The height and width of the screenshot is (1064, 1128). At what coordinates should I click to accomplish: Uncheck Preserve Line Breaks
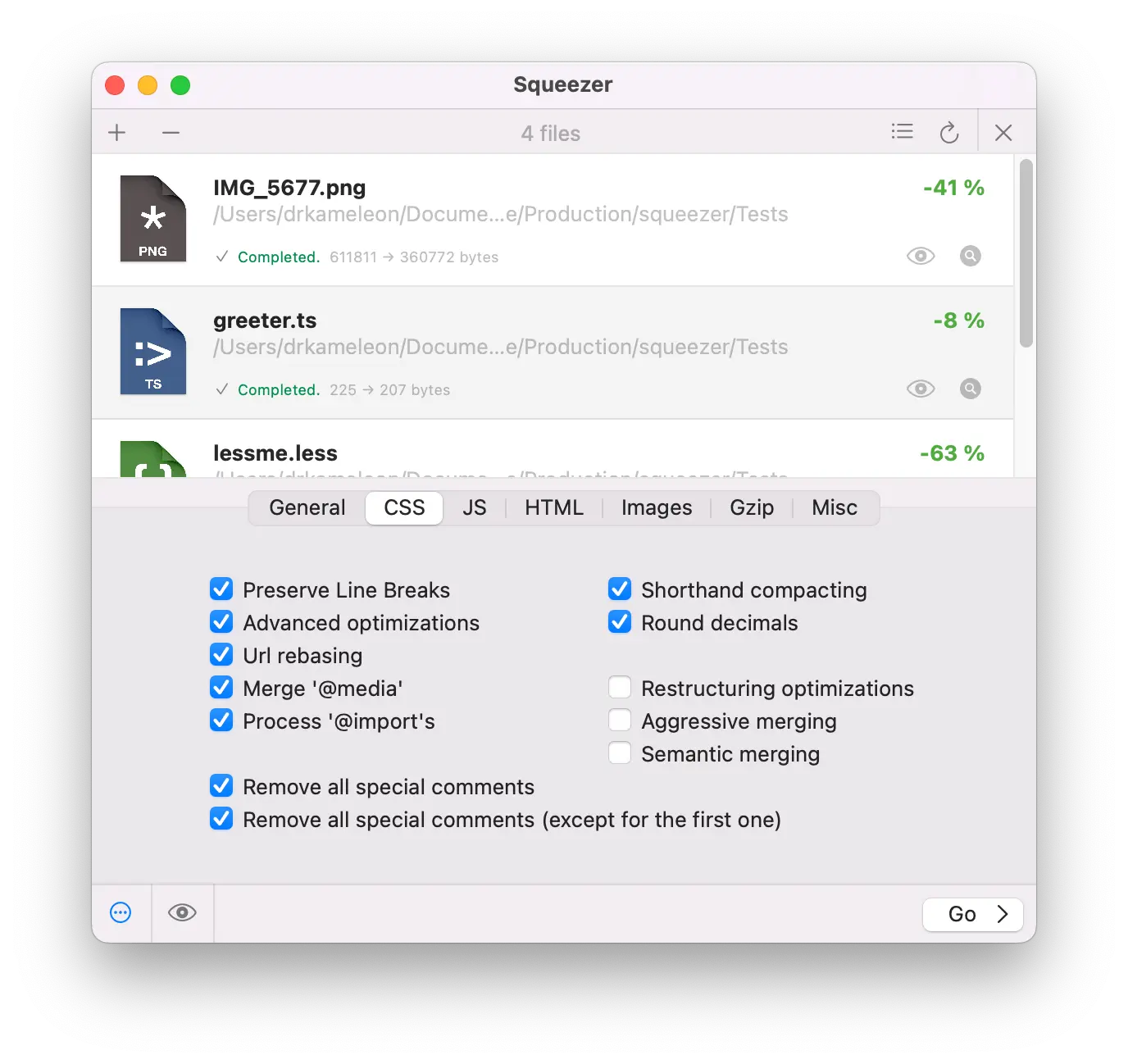[x=221, y=589]
